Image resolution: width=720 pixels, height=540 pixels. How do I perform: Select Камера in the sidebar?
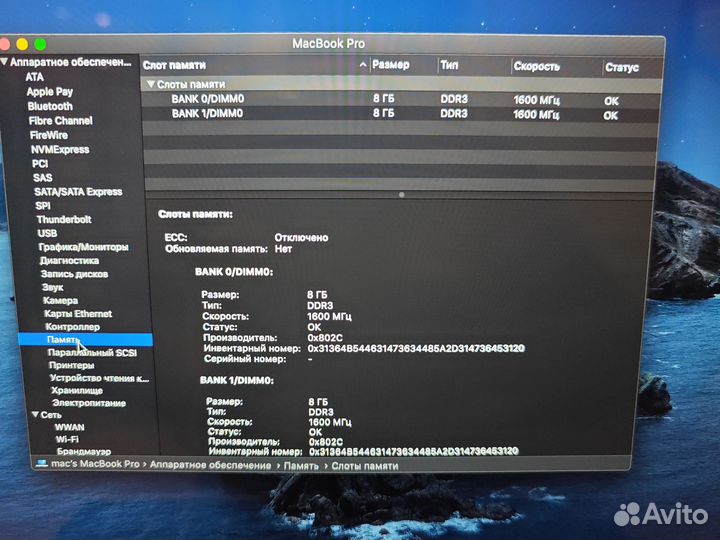click(x=60, y=300)
